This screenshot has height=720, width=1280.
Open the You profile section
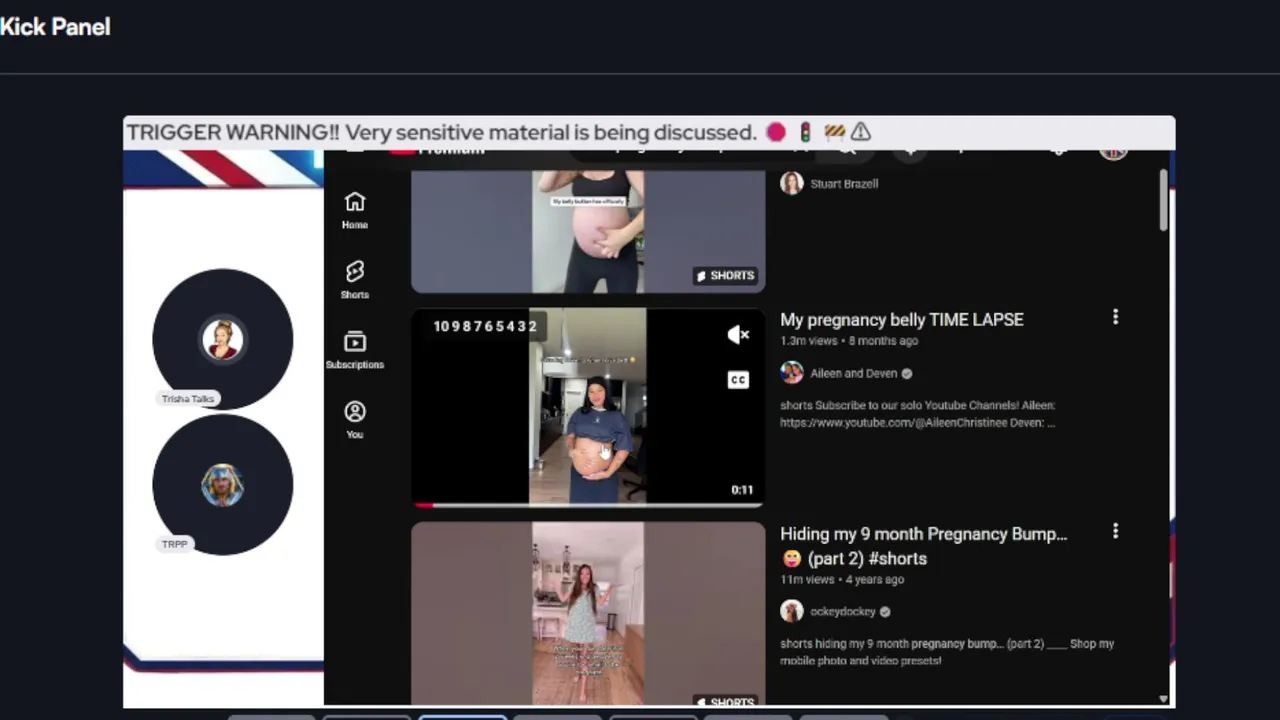pos(355,421)
